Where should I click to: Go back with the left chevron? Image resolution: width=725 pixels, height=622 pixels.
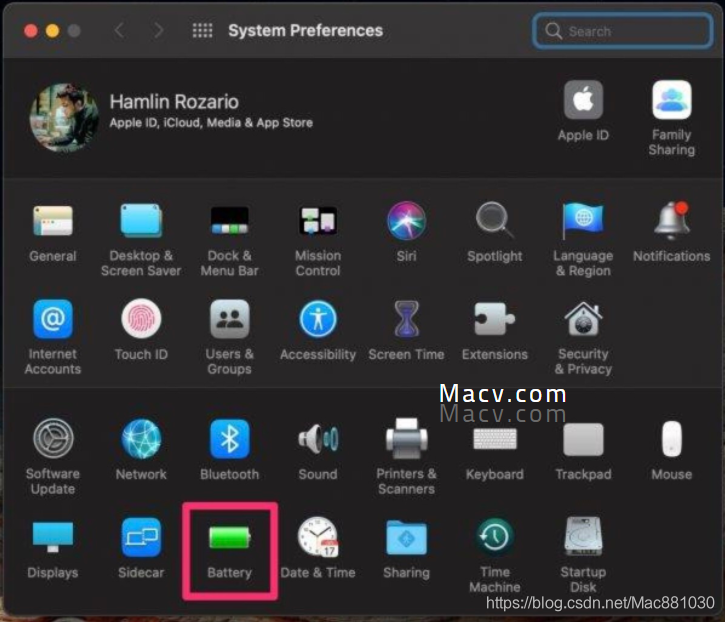point(119,31)
